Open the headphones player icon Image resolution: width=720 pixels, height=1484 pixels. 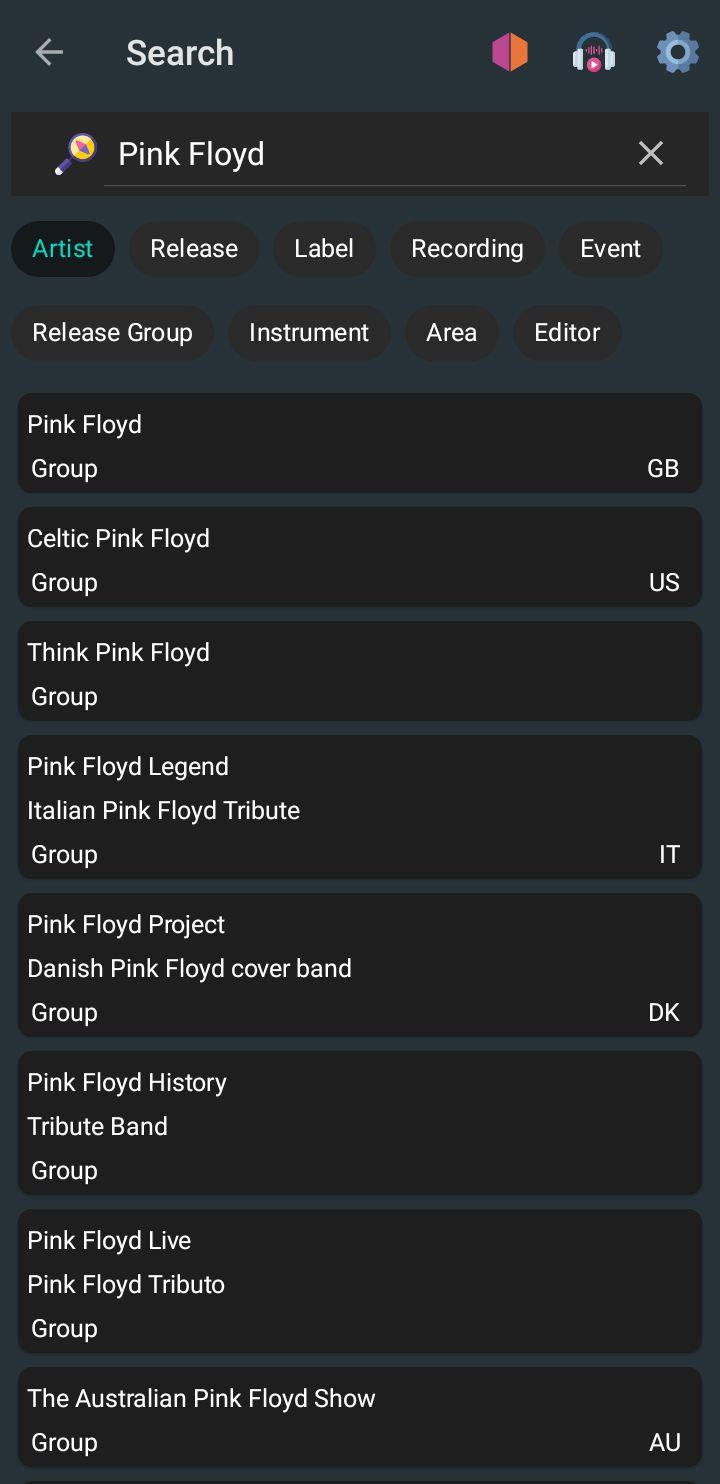click(x=593, y=52)
